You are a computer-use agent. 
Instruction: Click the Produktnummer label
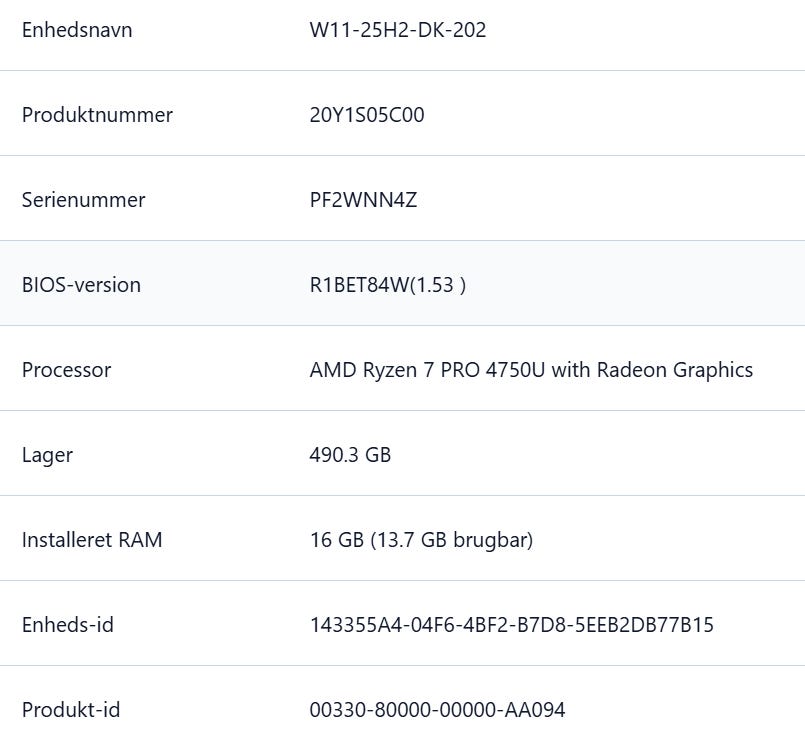point(97,115)
